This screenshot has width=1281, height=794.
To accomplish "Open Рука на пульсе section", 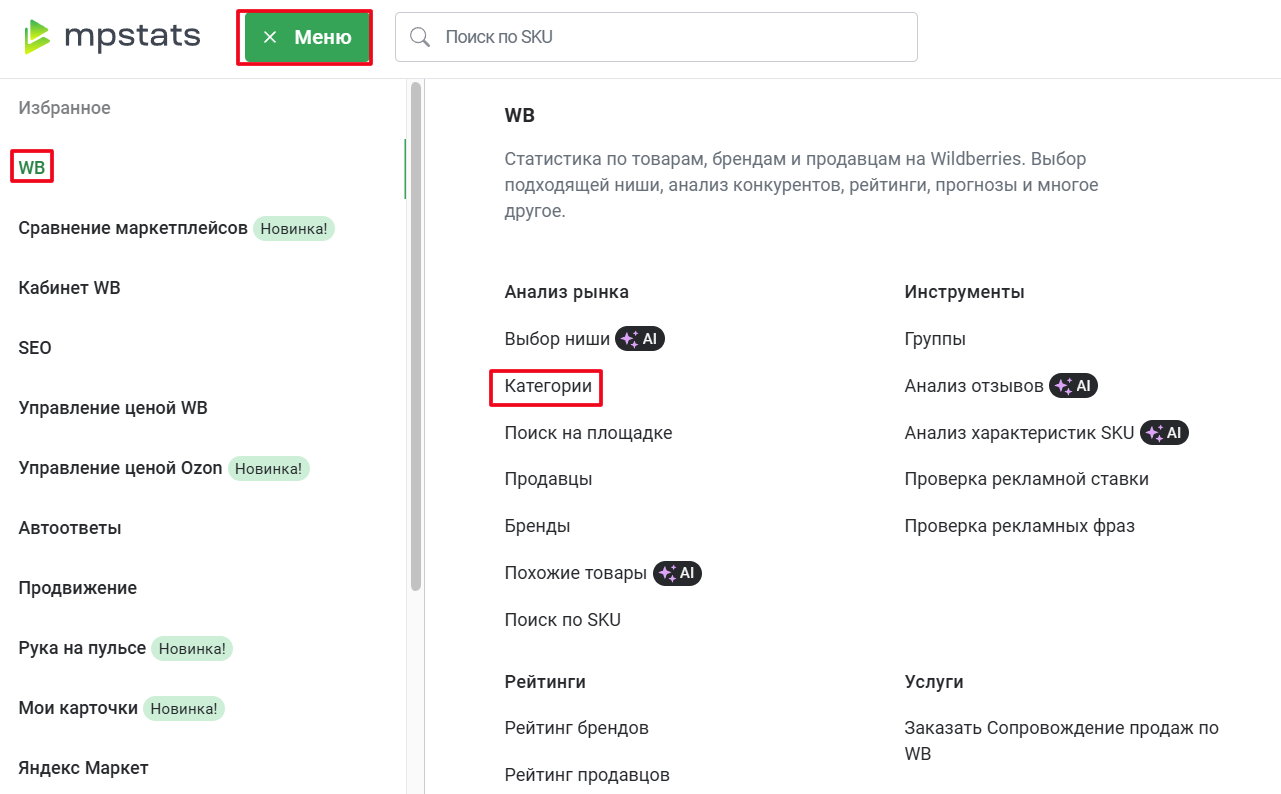I will click(x=80, y=648).
